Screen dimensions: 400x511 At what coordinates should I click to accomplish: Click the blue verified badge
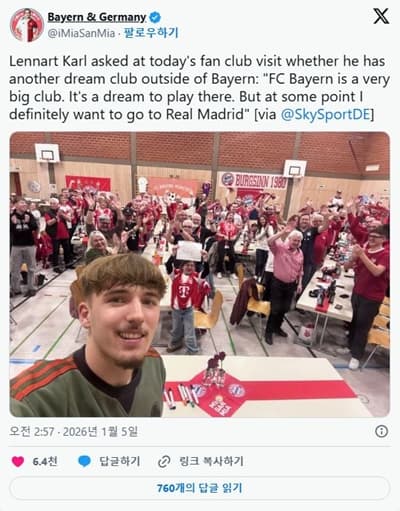click(155, 17)
